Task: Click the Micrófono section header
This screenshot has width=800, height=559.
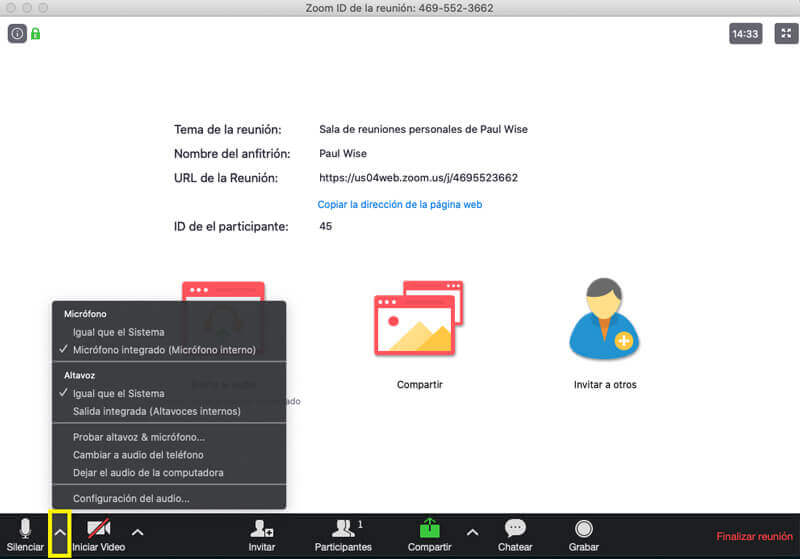Action: point(85,314)
